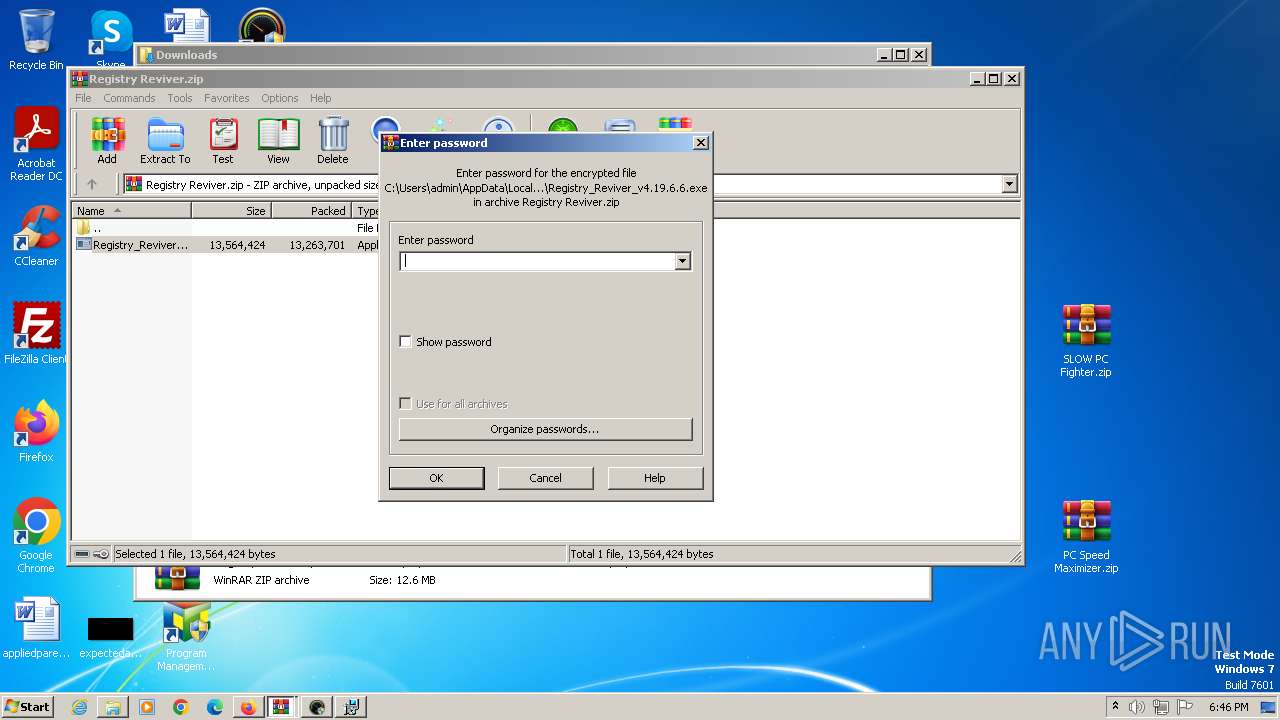Launch Chrome from the taskbar
The image size is (1280, 720).
(181, 707)
